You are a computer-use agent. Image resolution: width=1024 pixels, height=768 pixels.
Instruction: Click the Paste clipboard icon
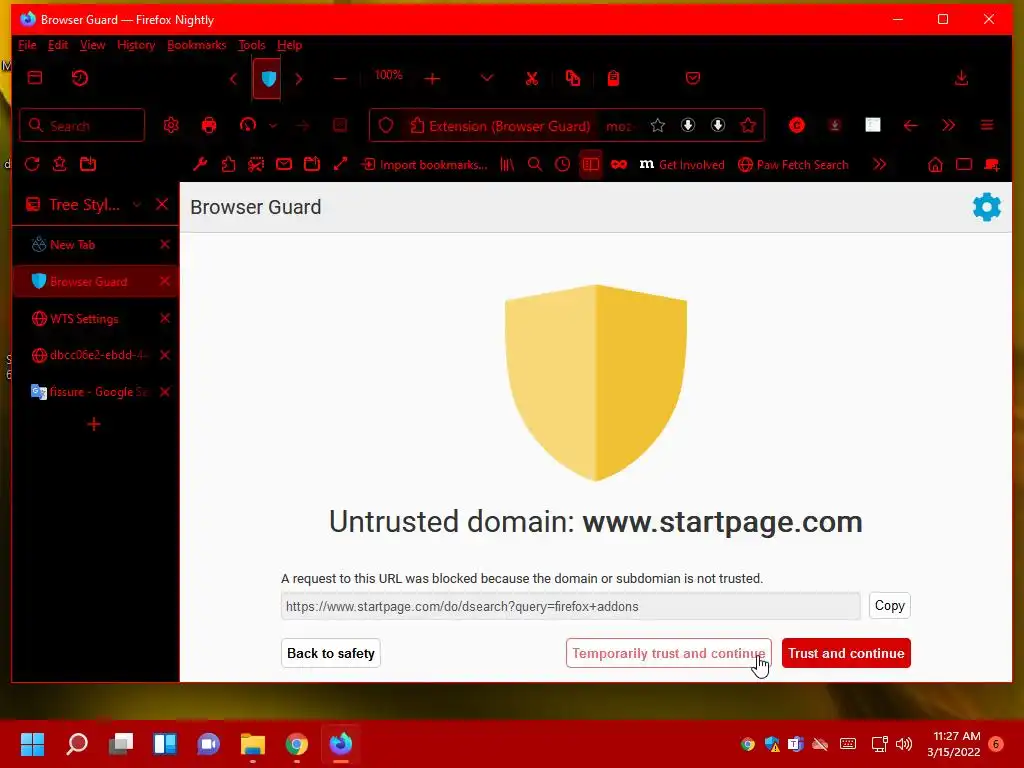pos(613,78)
